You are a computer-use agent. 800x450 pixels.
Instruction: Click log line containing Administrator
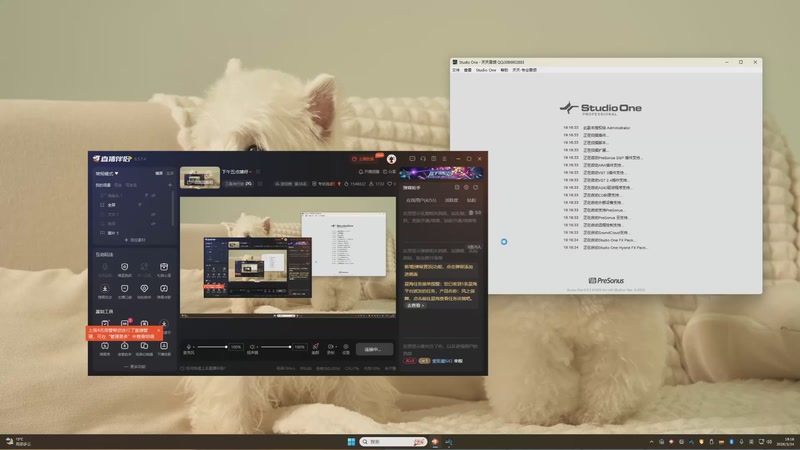[597, 128]
